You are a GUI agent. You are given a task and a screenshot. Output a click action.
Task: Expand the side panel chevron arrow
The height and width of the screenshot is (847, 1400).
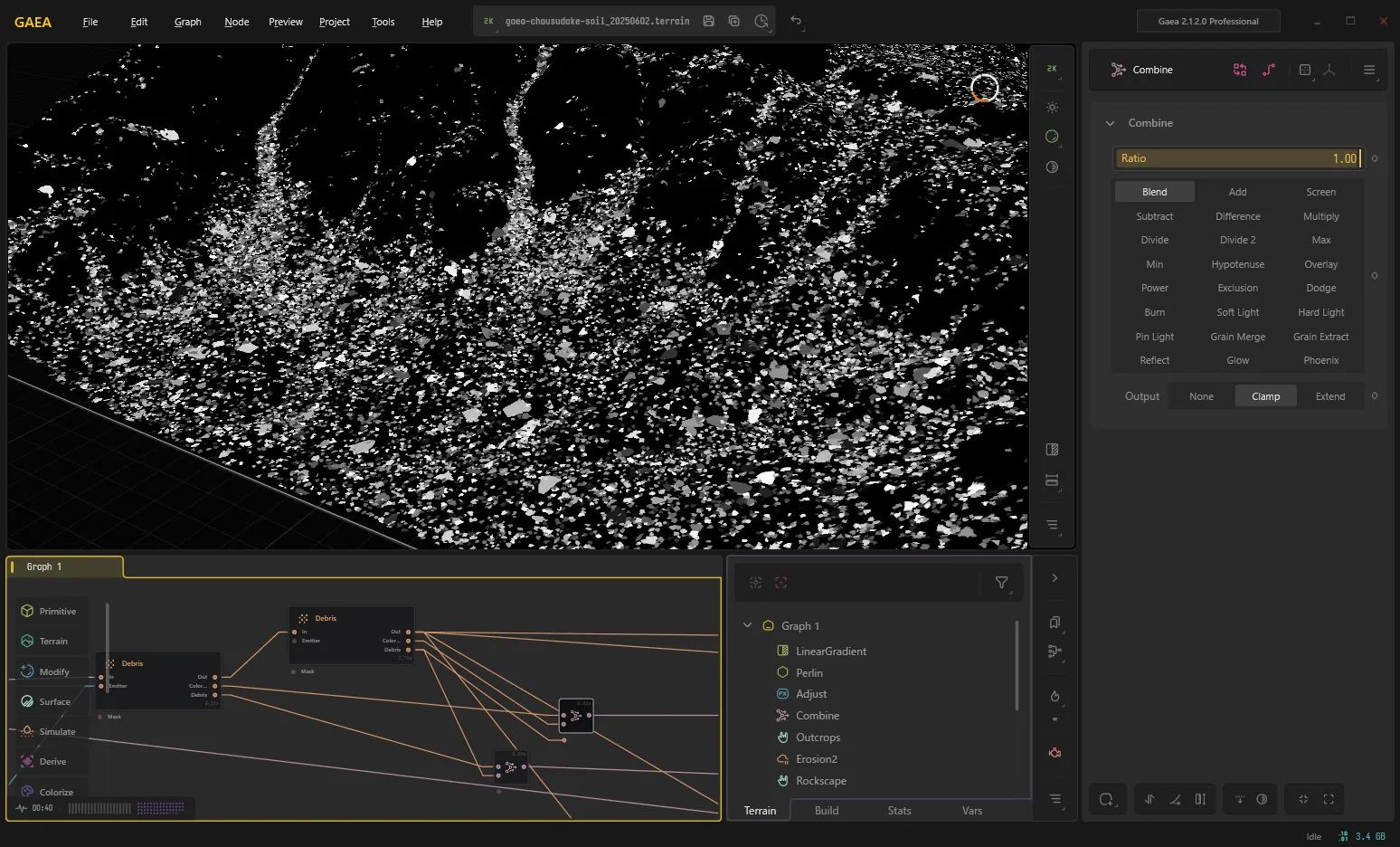[x=1055, y=578]
